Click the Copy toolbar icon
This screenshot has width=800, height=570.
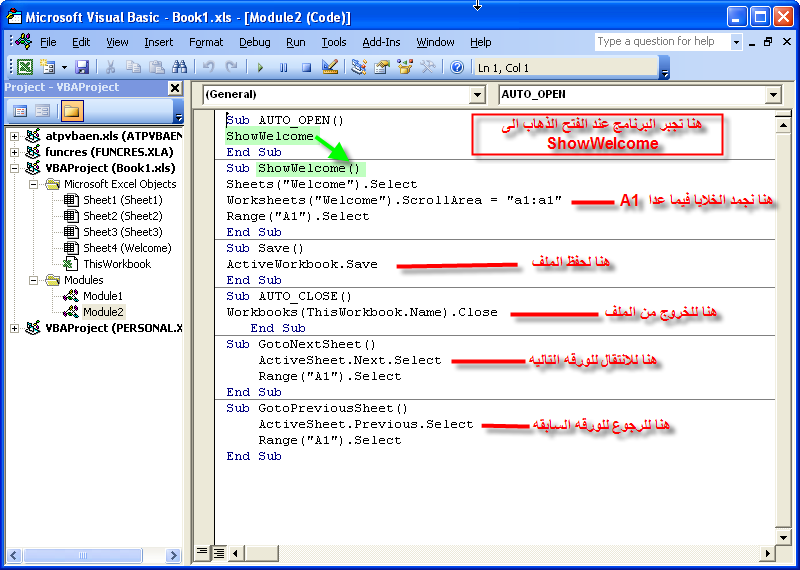pos(133,67)
